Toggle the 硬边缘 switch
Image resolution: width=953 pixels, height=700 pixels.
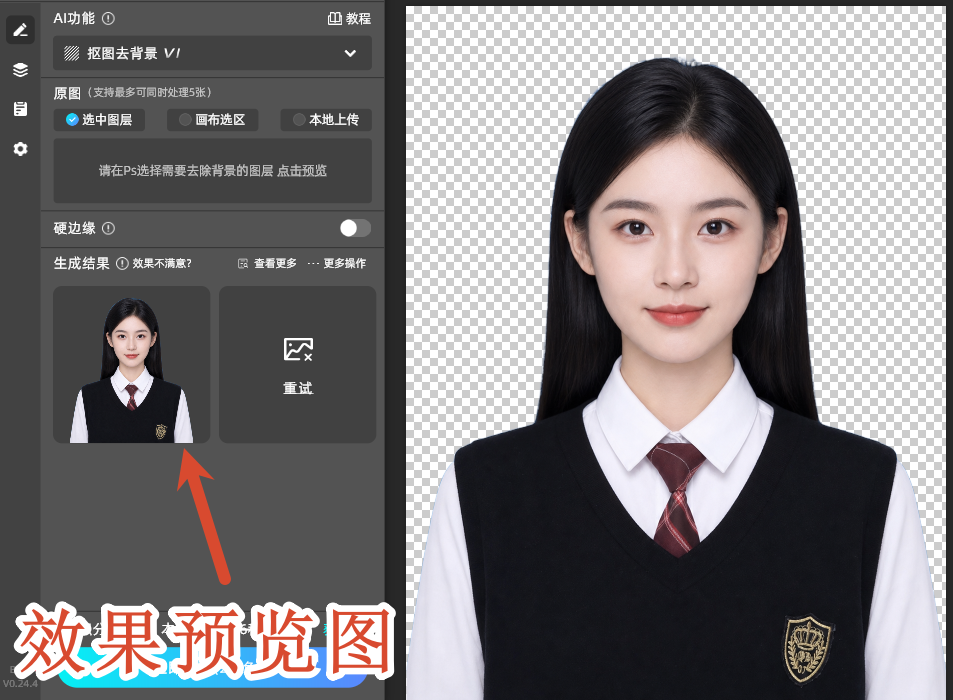(355, 228)
